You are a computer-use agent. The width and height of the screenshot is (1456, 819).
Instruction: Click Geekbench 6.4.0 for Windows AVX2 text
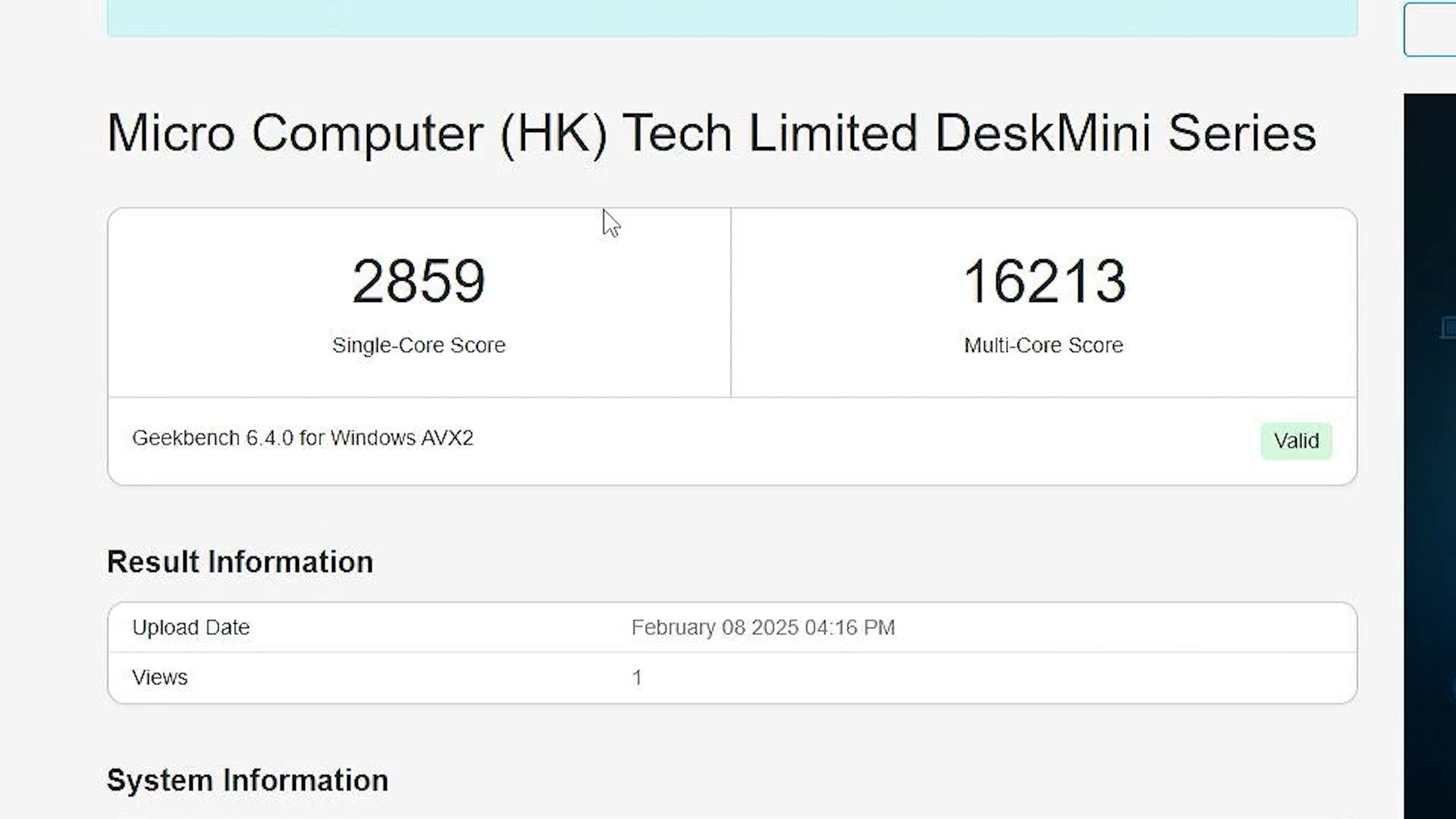pos(303,438)
